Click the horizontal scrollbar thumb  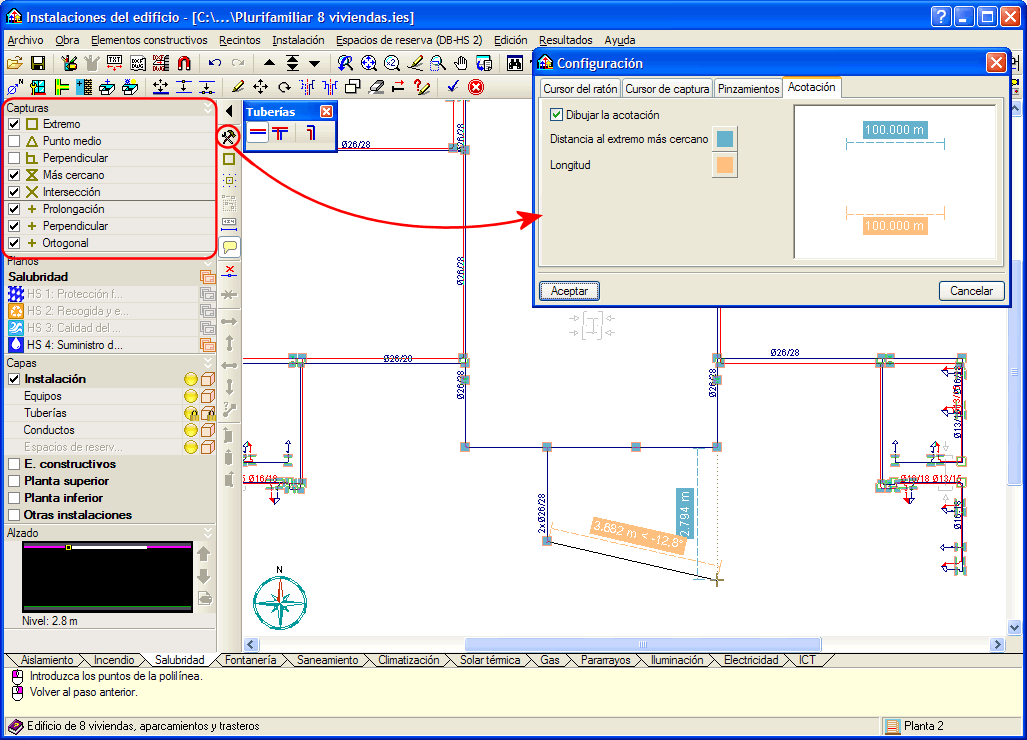point(643,644)
